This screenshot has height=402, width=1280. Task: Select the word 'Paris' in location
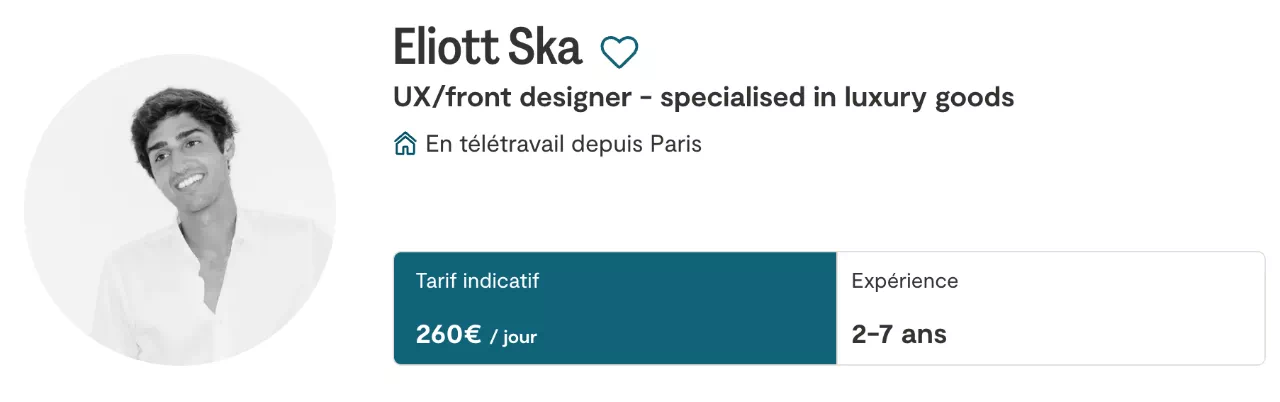tap(675, 144)
